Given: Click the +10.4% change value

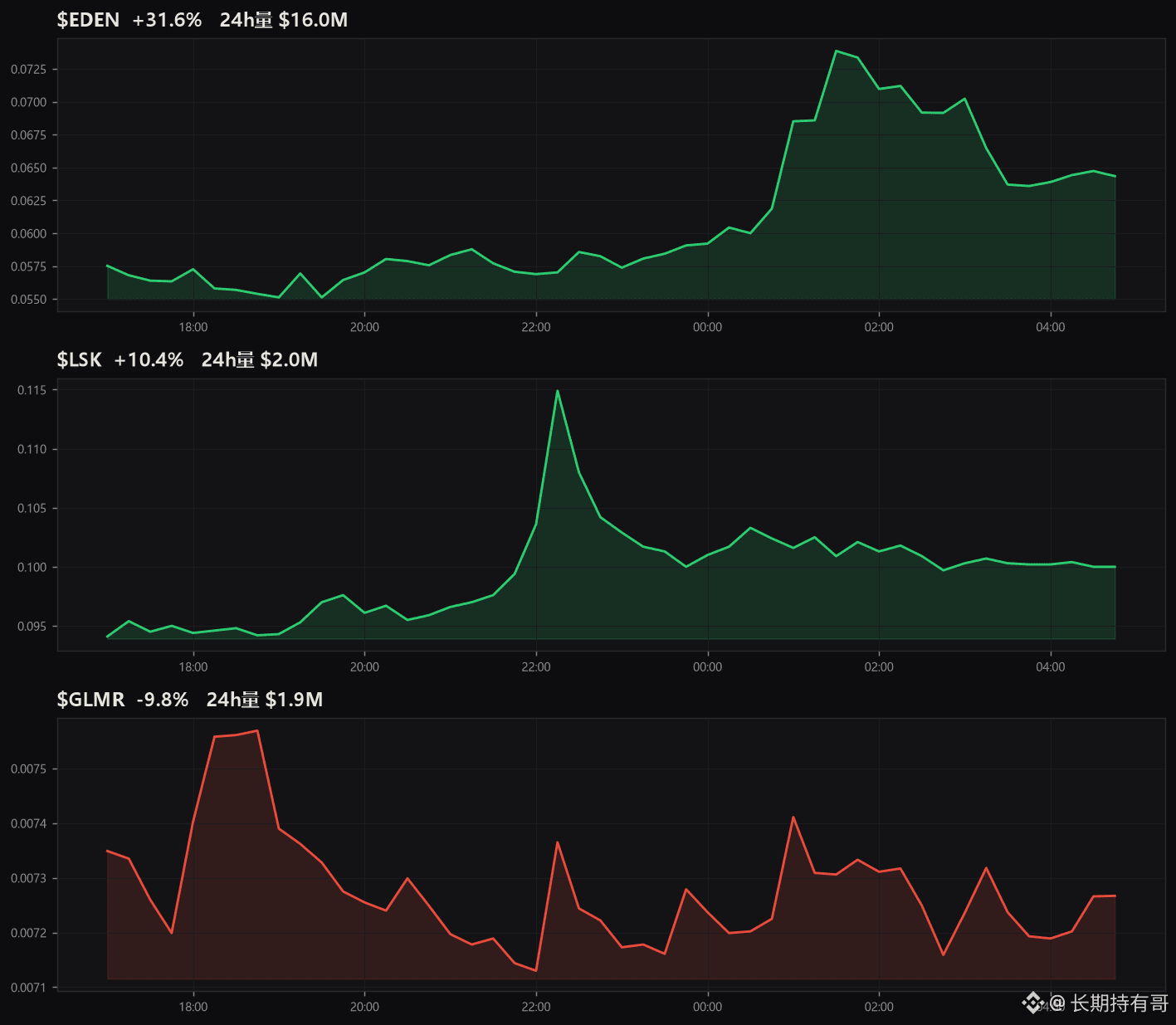Looking at the screenshot, I should pyautogui.click(x=149, y=359).
